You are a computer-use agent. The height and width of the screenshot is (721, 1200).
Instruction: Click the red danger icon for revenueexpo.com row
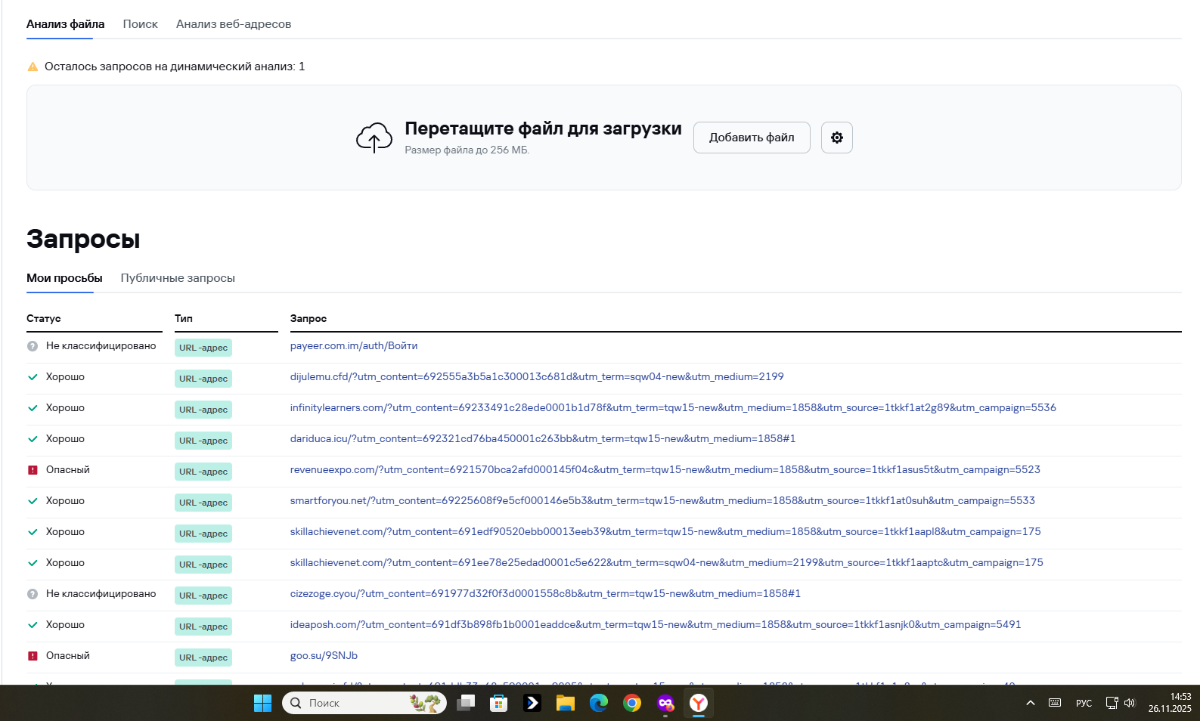(x=33, y=470)
